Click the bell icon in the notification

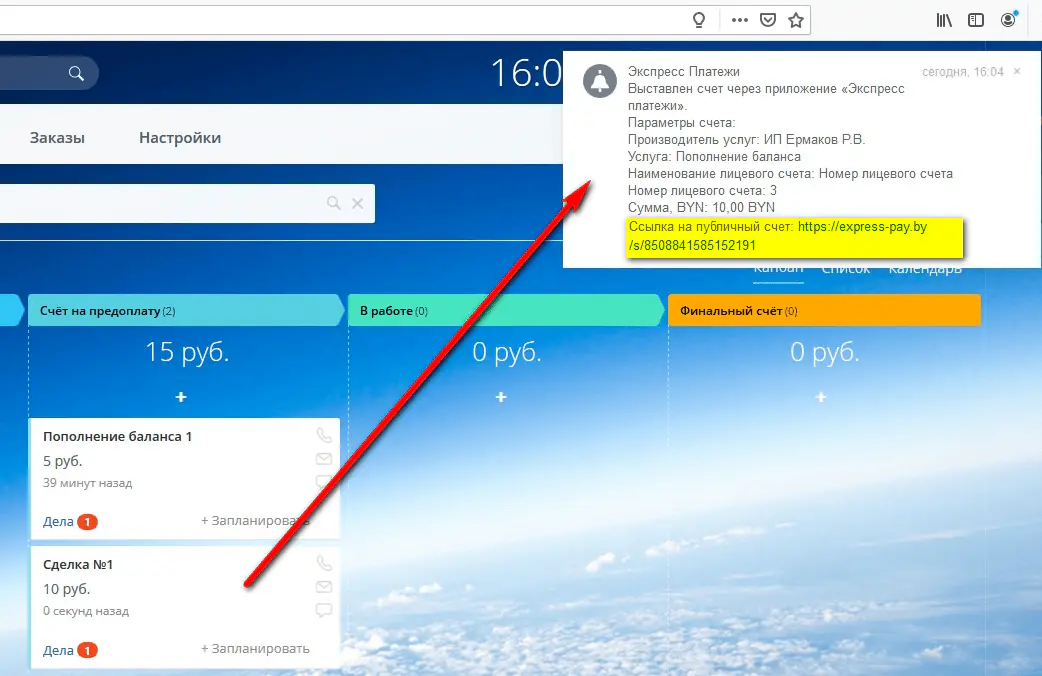coord(600,82)
